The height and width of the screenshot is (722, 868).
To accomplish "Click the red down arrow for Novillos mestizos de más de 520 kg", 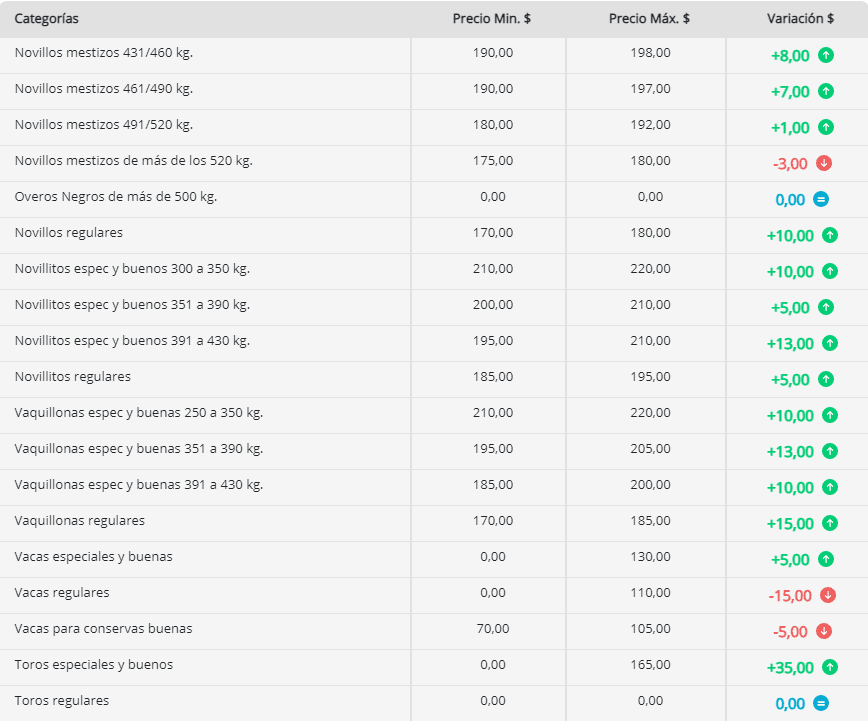I will tap(824, 164).
